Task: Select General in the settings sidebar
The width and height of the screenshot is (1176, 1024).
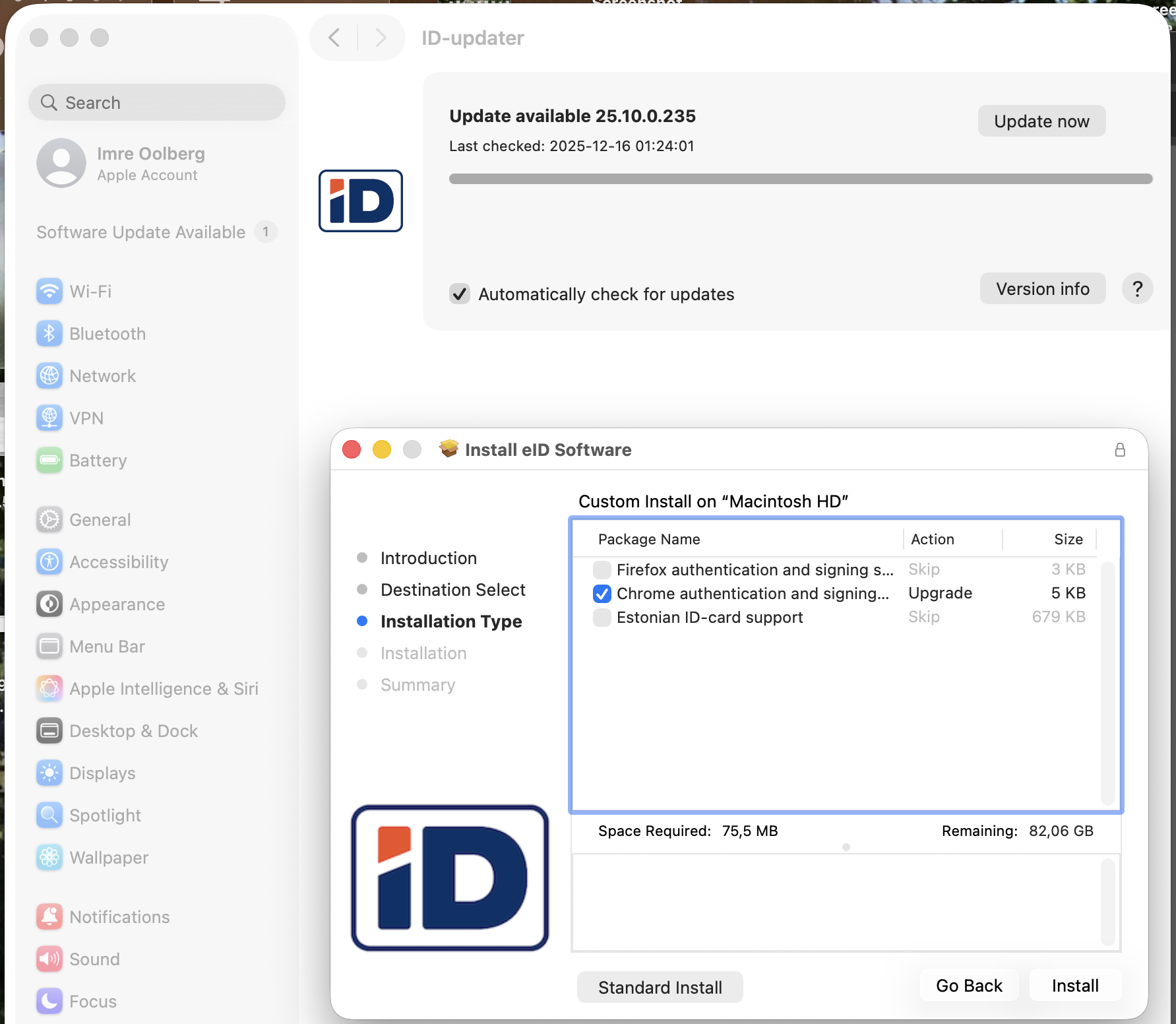Action: [x=100, y=520]
